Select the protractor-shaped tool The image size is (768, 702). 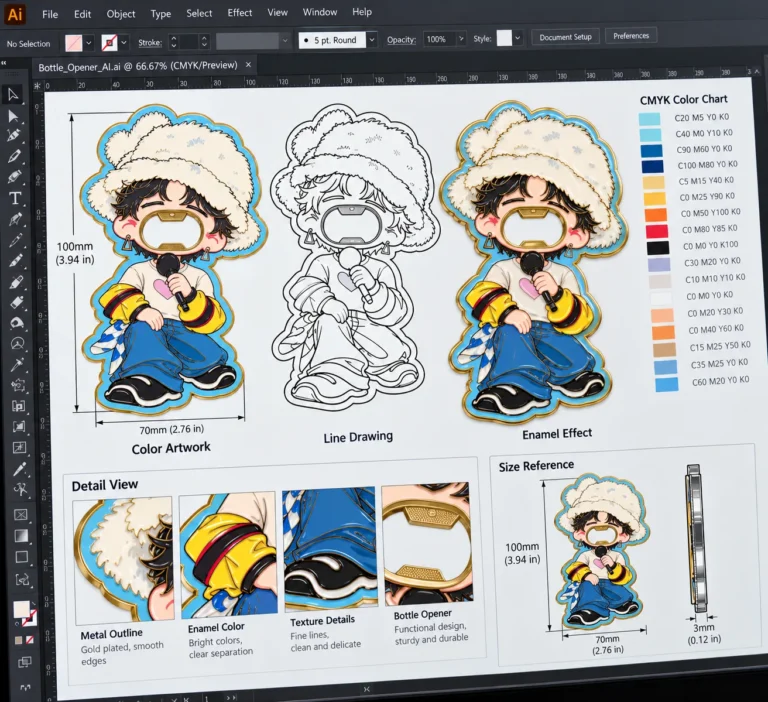click(18, 343)
